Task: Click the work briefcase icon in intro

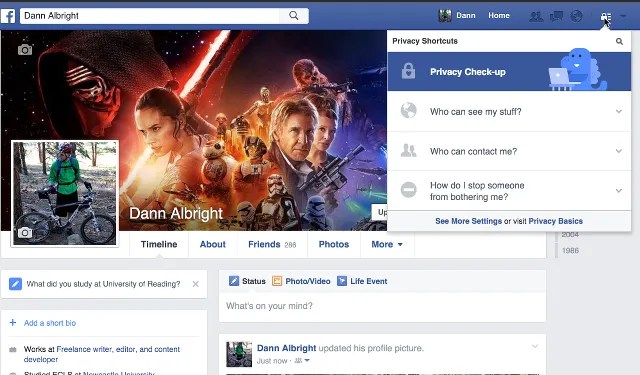Action: 13,350
